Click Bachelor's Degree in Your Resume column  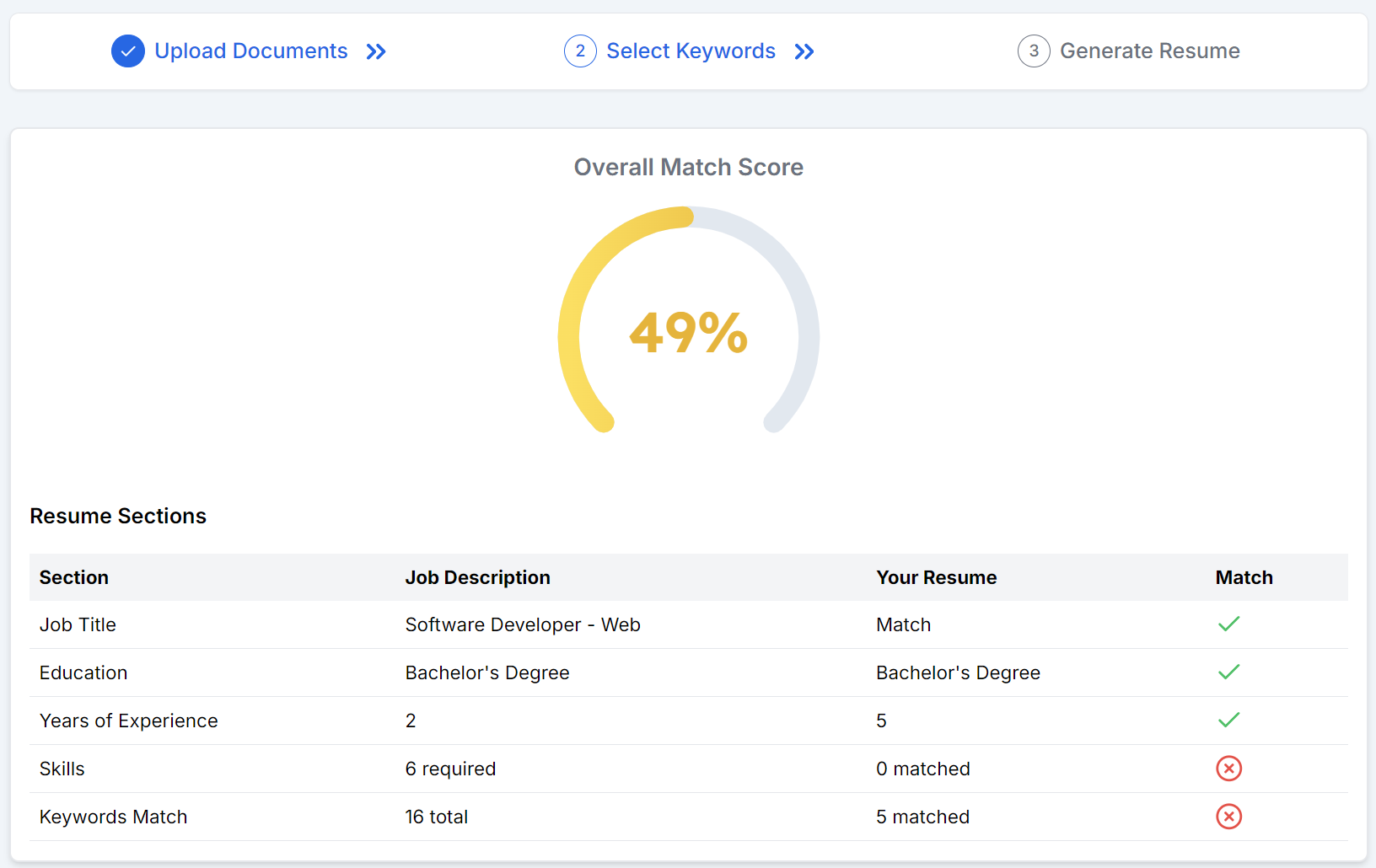tap(959, 672)
